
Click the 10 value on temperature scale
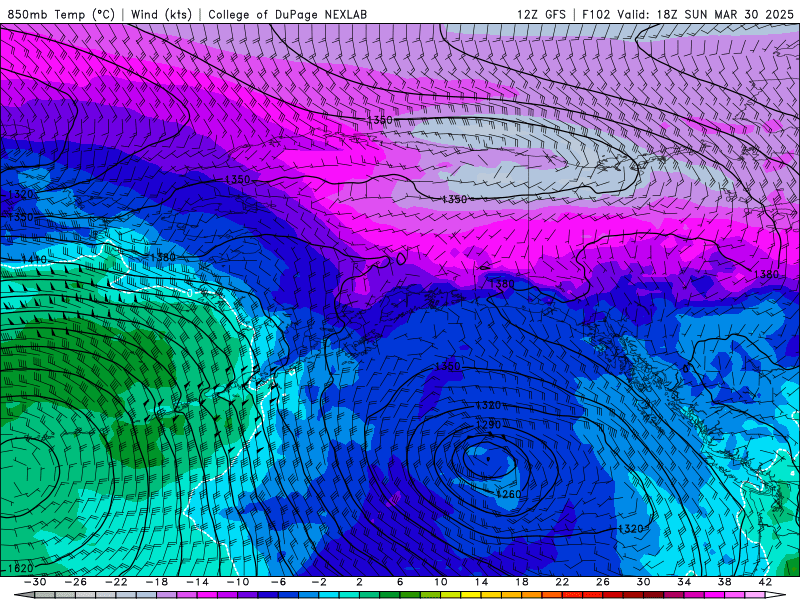(x=441, y=582)
